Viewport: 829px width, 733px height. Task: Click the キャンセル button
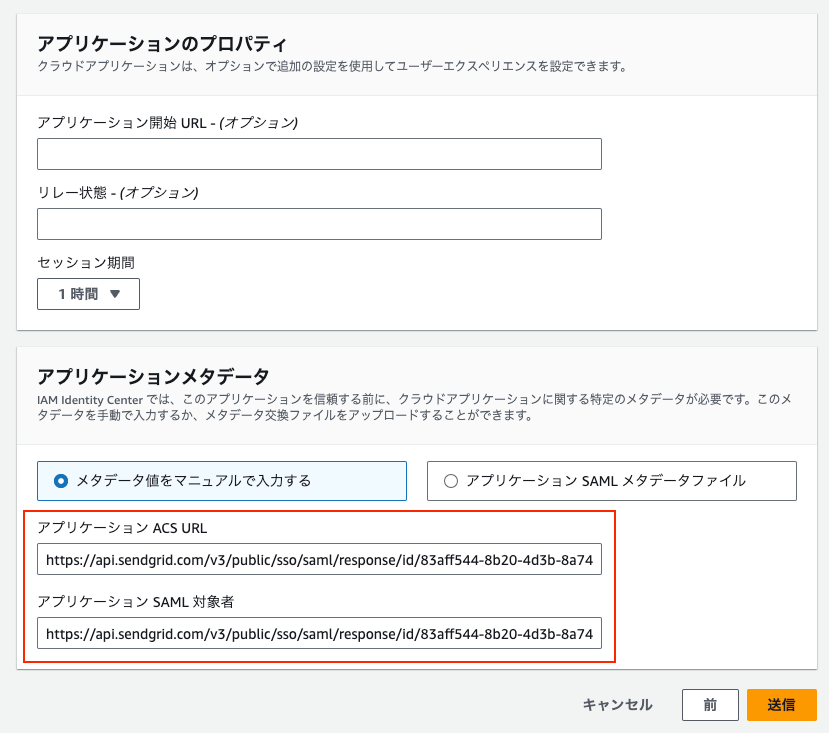pyautogui.click(x=618, y=704)
